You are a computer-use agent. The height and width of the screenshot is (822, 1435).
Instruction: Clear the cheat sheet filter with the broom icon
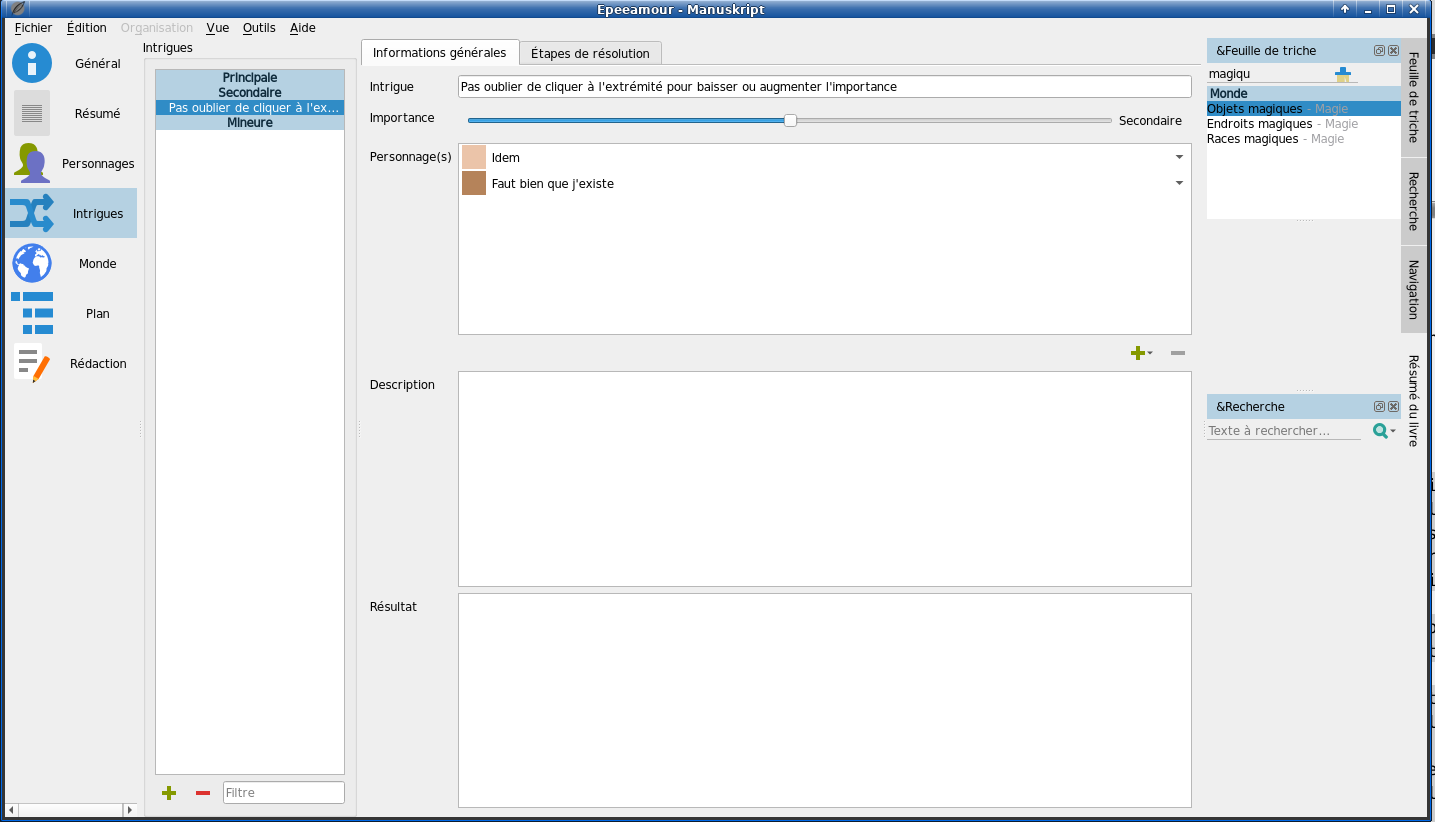coord(1342,74)
